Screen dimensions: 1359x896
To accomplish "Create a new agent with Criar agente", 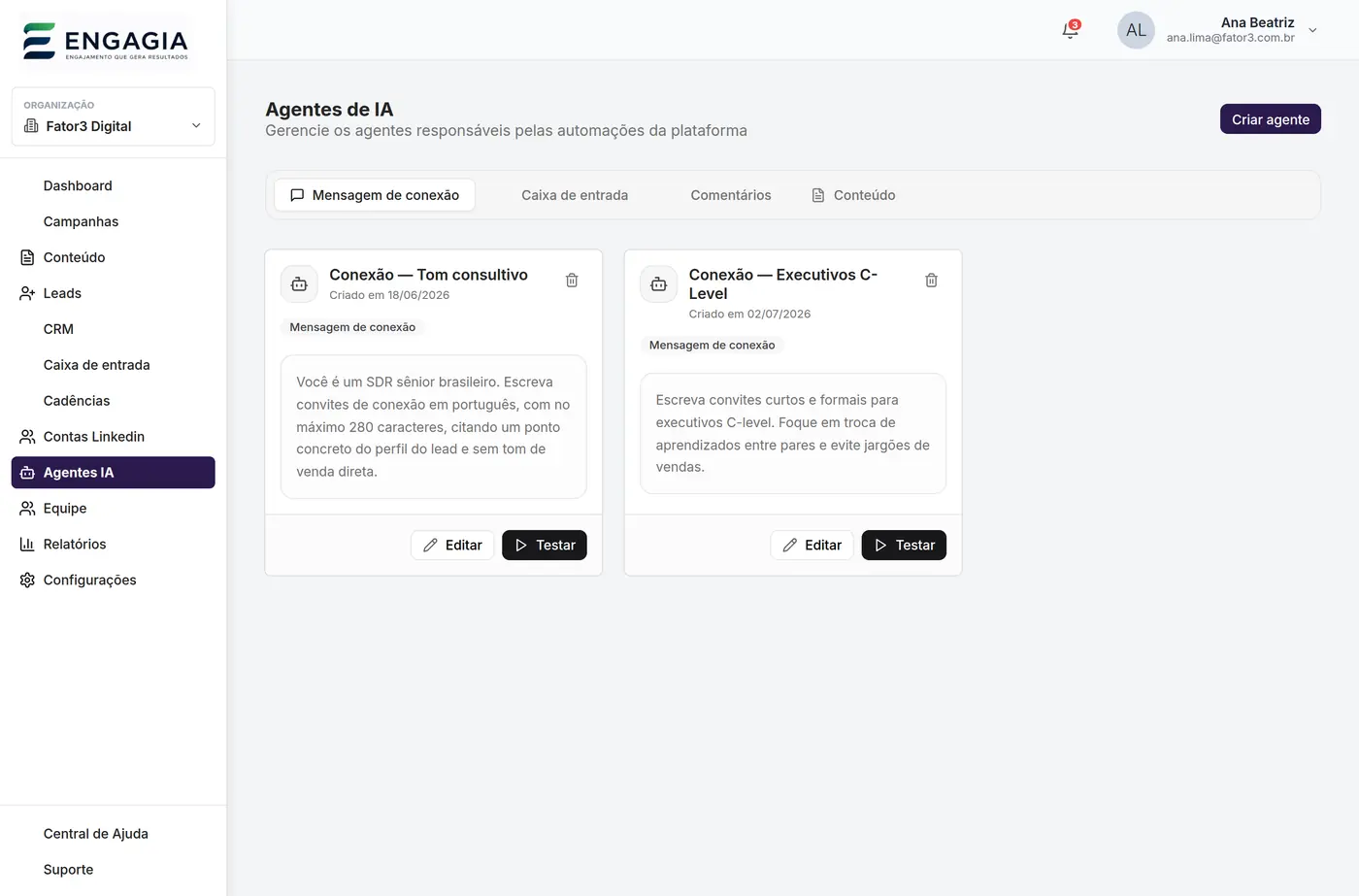I will [1270, 119].
